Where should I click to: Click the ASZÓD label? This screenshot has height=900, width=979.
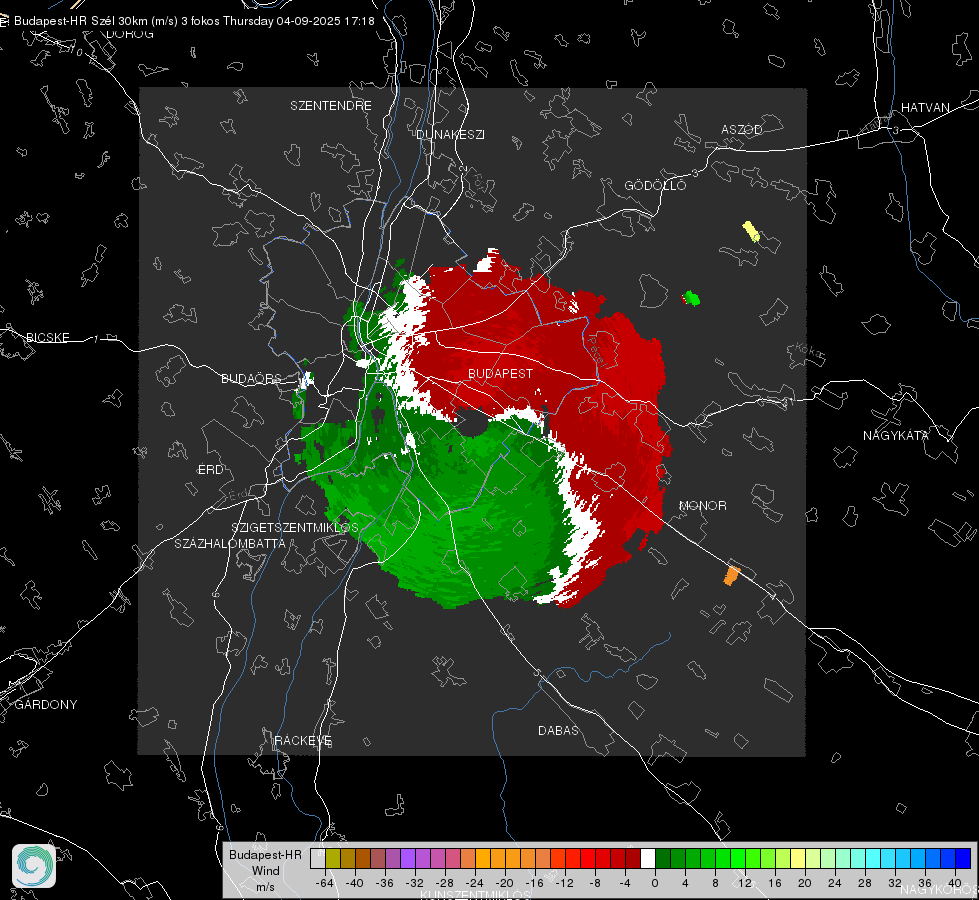pyautogui.click(x=742, y=129)
